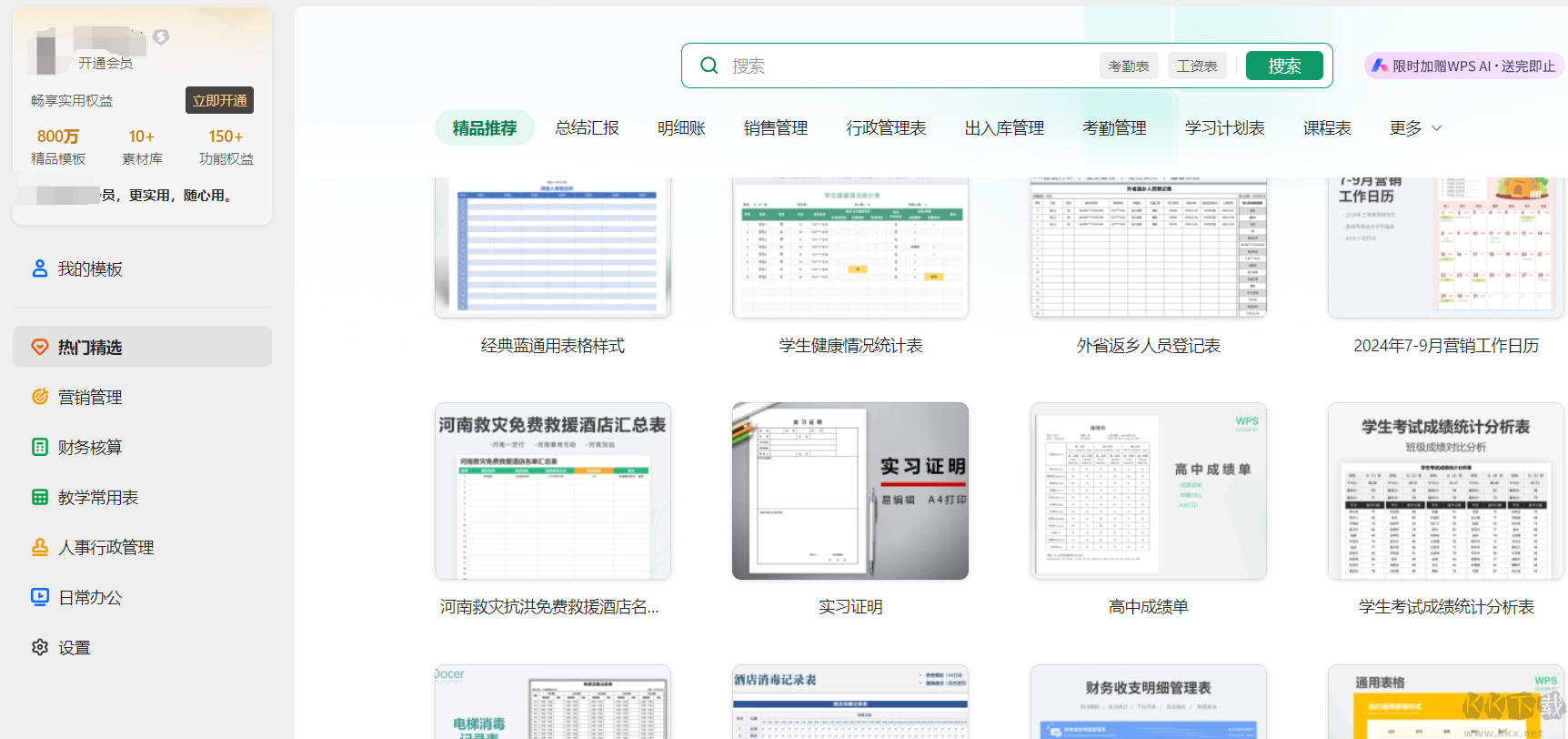Open the 明细账 tab
The width and height of the screenshot is (1568, 739).
click(682, 128)
